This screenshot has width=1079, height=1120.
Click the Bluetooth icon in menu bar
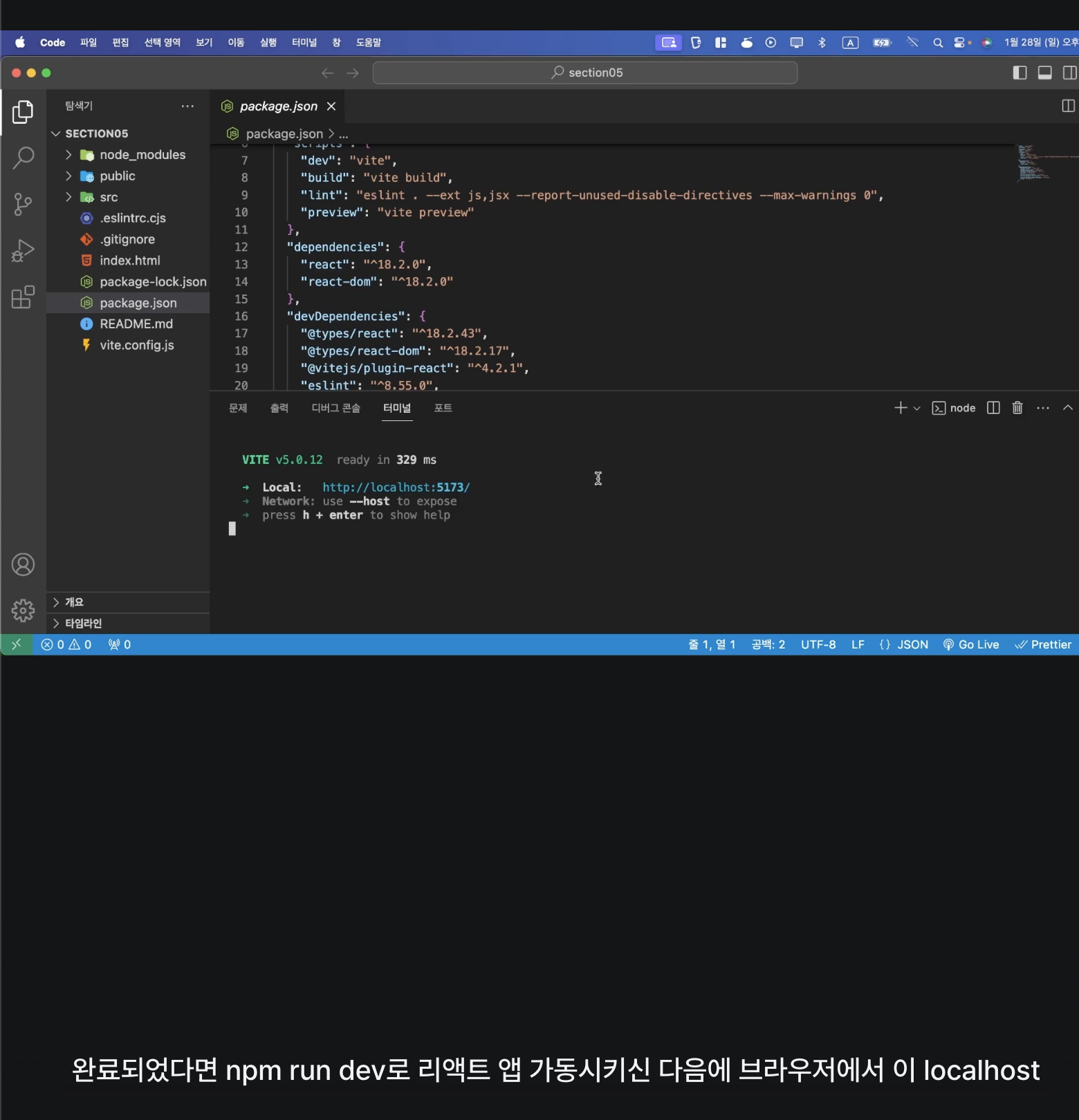[822, 43]
